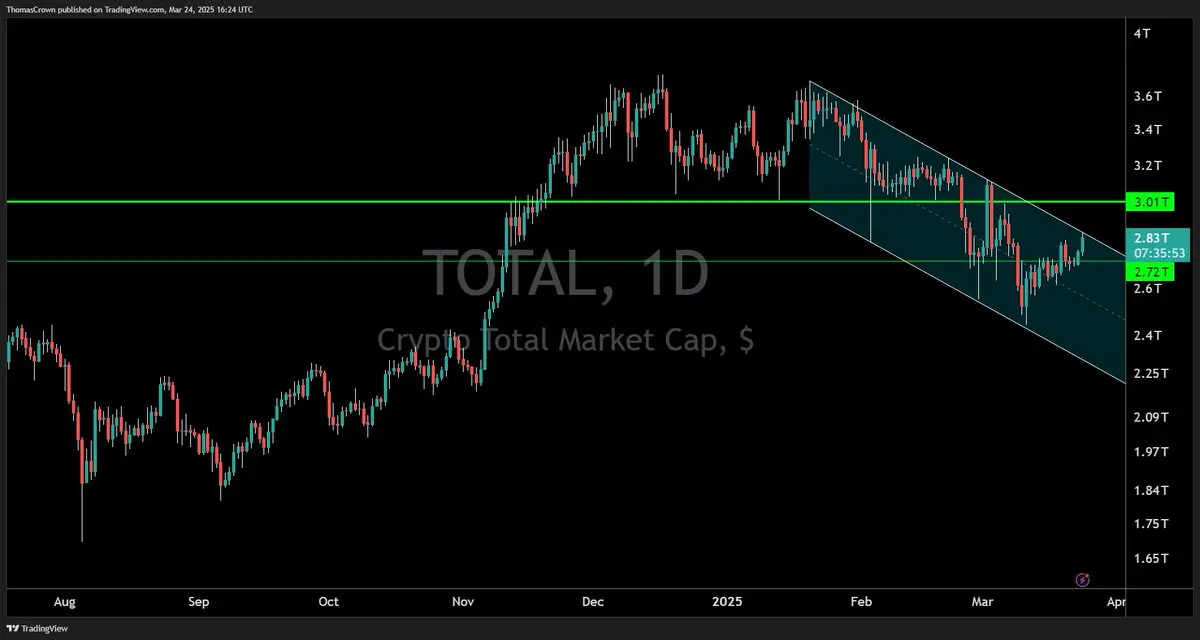1200x640 pixels.
Task: Click the Feb label on time axis
Action: coord(861,602)
